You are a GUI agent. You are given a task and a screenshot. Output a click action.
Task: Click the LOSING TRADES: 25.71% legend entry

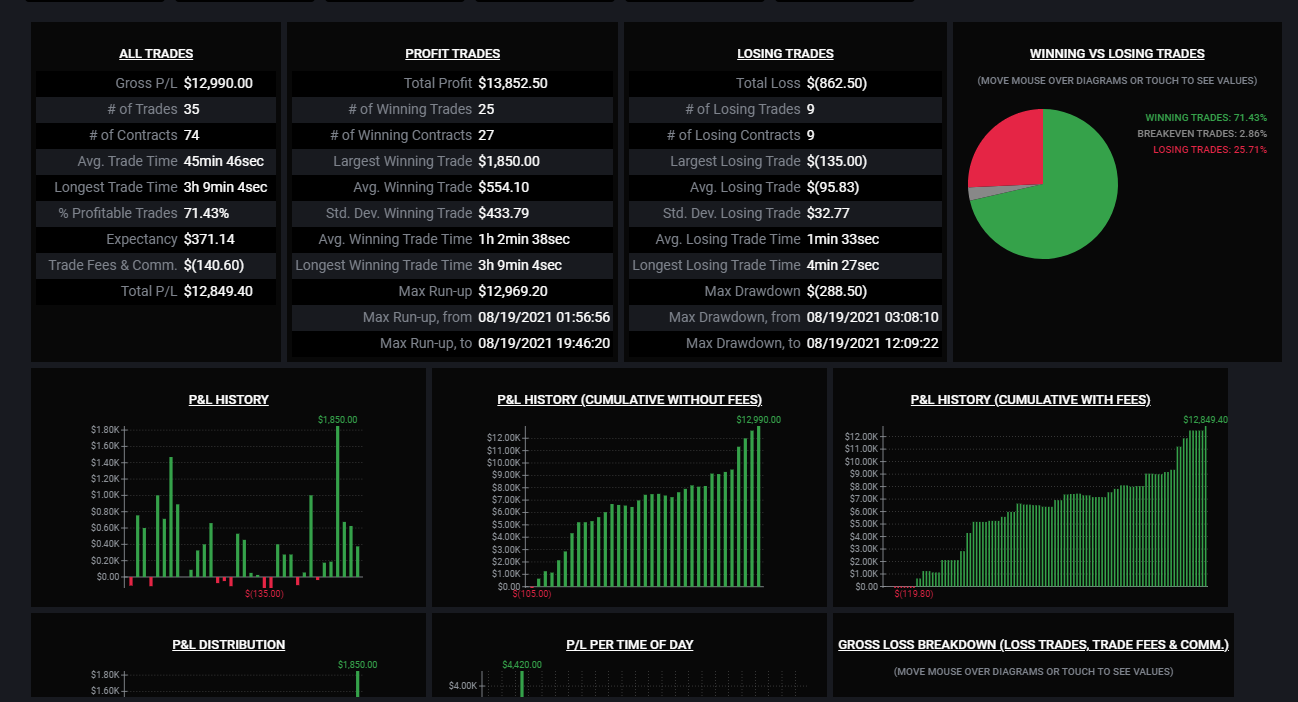1210,149
